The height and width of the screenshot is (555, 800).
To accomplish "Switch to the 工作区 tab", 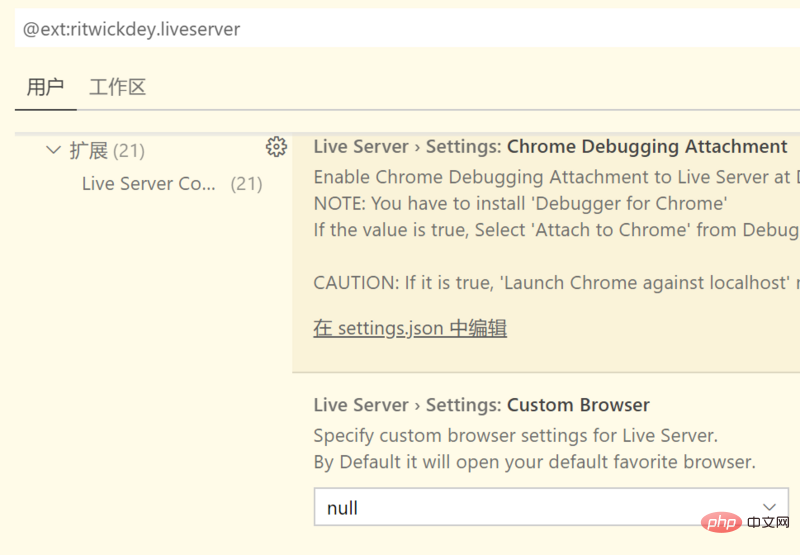I will pos(117,87).
